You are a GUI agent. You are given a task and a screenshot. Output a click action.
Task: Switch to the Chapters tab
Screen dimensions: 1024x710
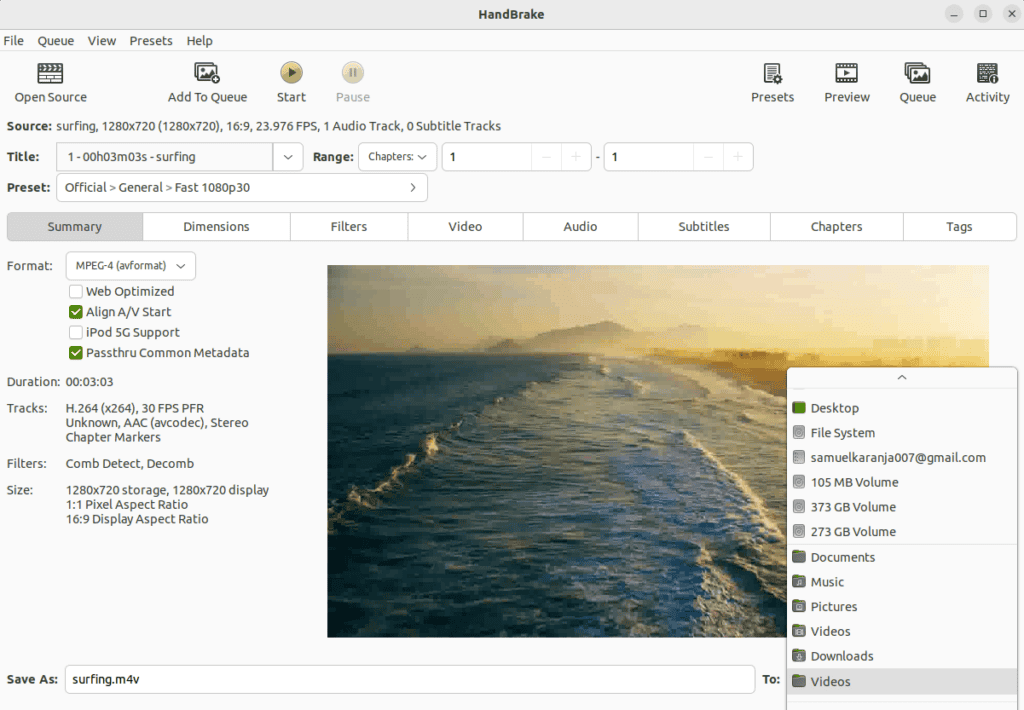coord(837,227)
